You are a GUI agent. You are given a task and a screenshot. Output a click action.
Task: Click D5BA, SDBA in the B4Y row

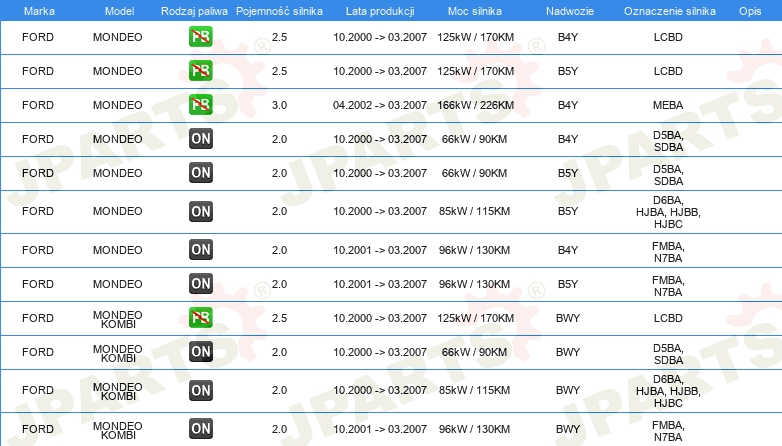(x=668, y=141)
